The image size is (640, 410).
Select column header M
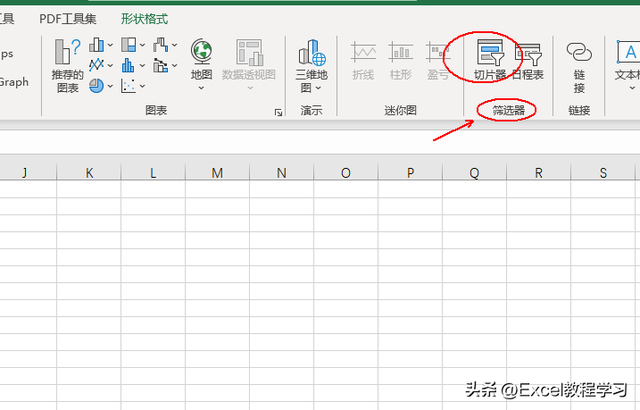pyautogui.click(x=217, y=173)
